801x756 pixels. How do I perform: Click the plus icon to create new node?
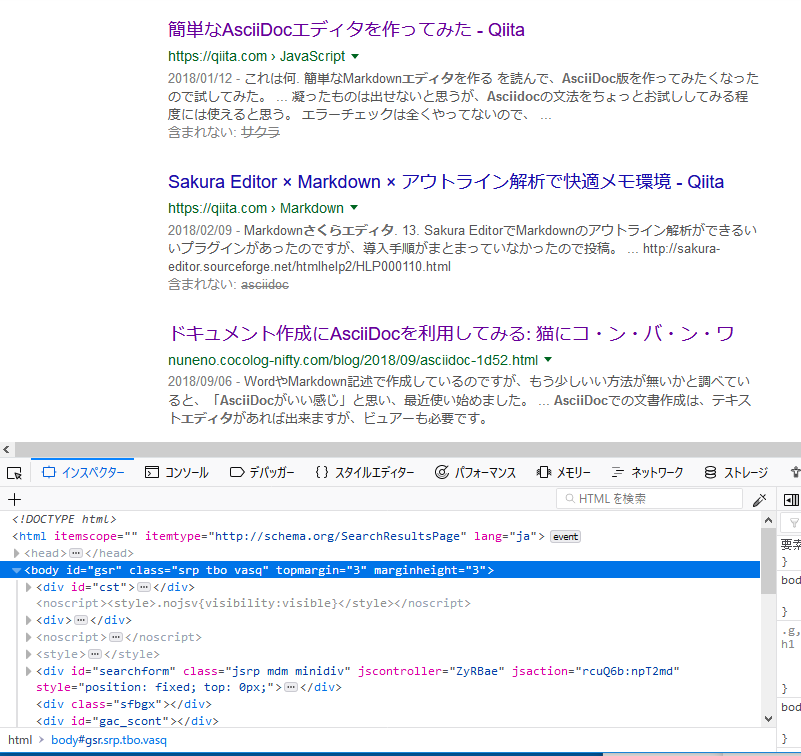14,499
